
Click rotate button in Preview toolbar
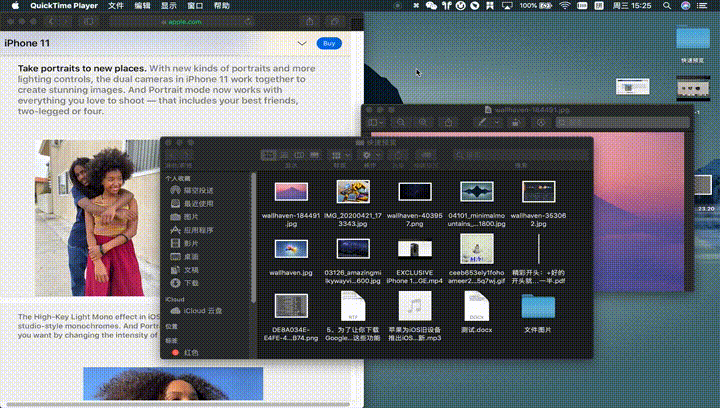point(516,122)
